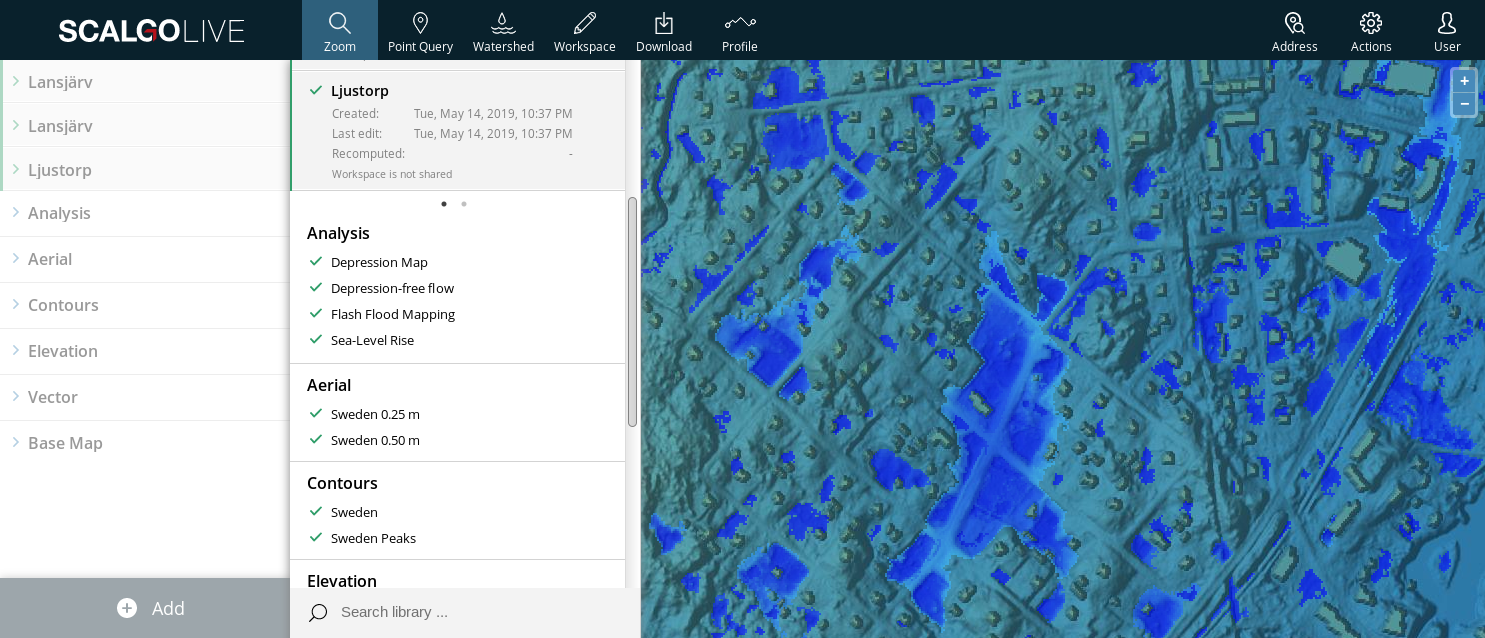Click the library panel scrollbar

click(x=632, y=312)
